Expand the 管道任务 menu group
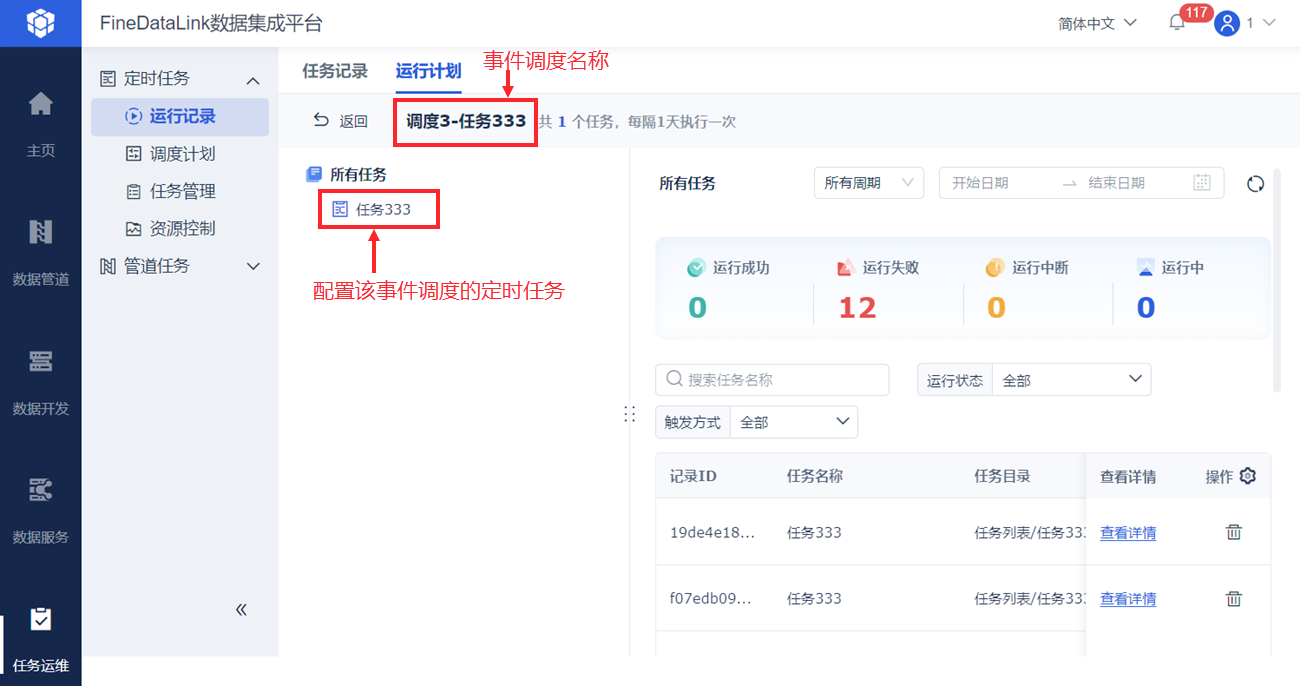Screen dimensions: 1300x686 click(253, 266)
